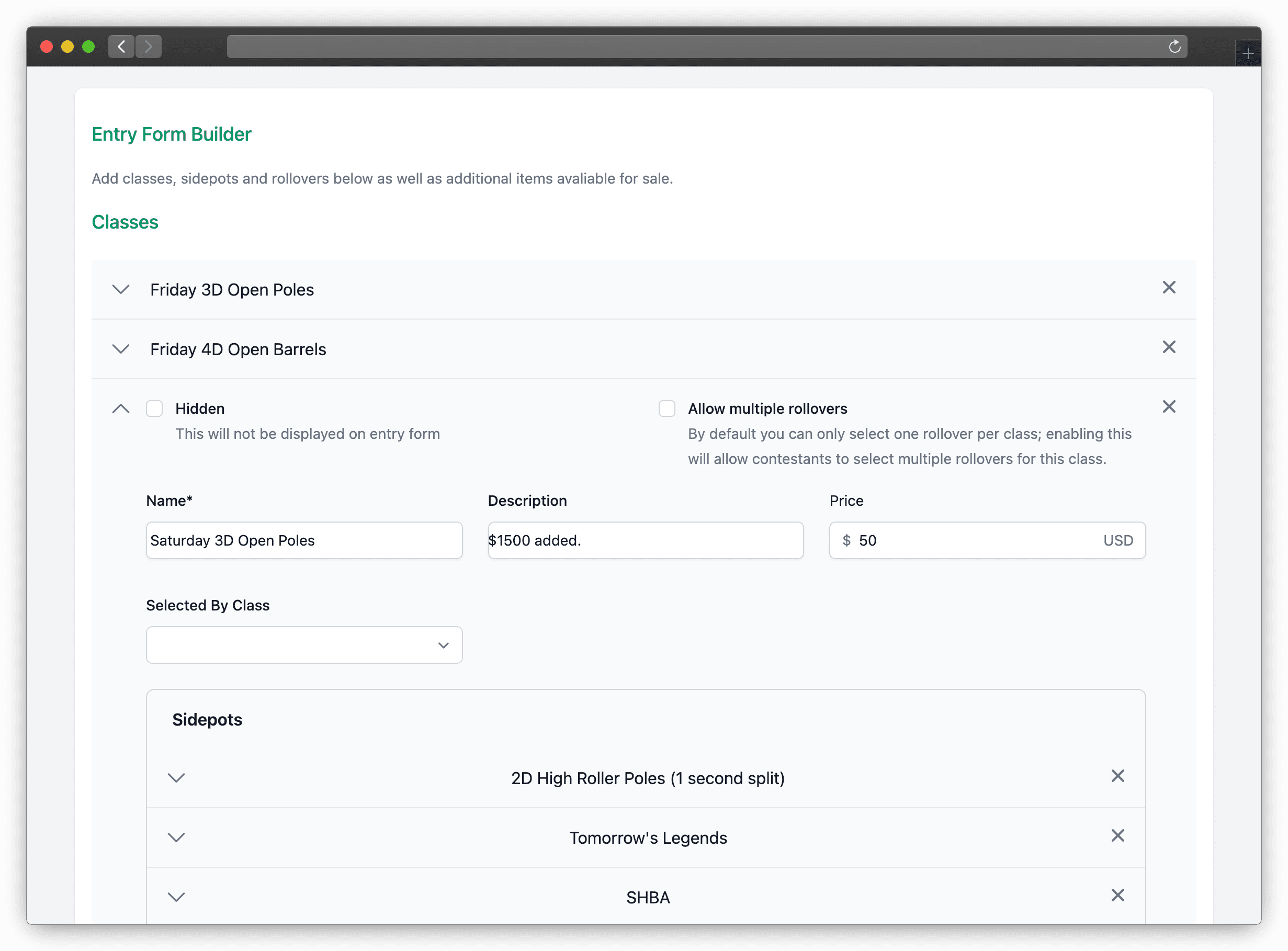Viewport: 1288px width, 951px height.
Task: Go back using browser back arrow
Action: [x=121, y=47]
